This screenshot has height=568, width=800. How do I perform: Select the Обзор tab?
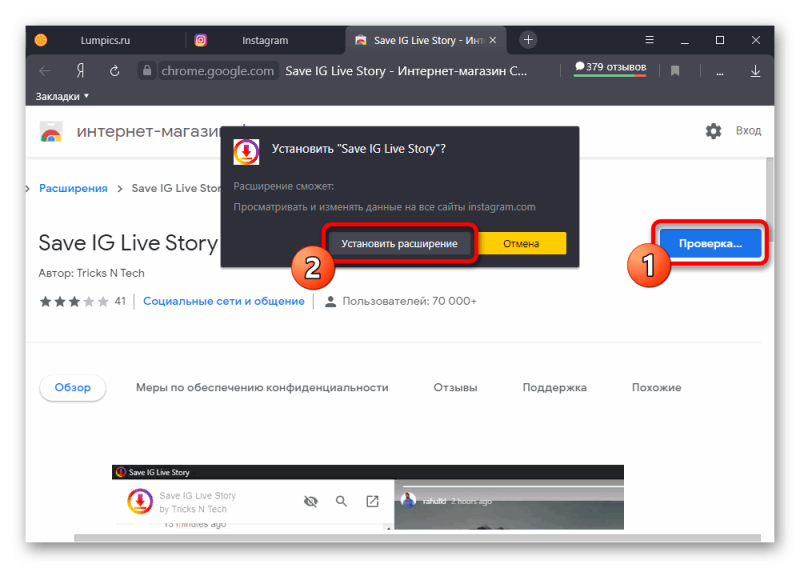pyautogui.click(x=72, y=388)
